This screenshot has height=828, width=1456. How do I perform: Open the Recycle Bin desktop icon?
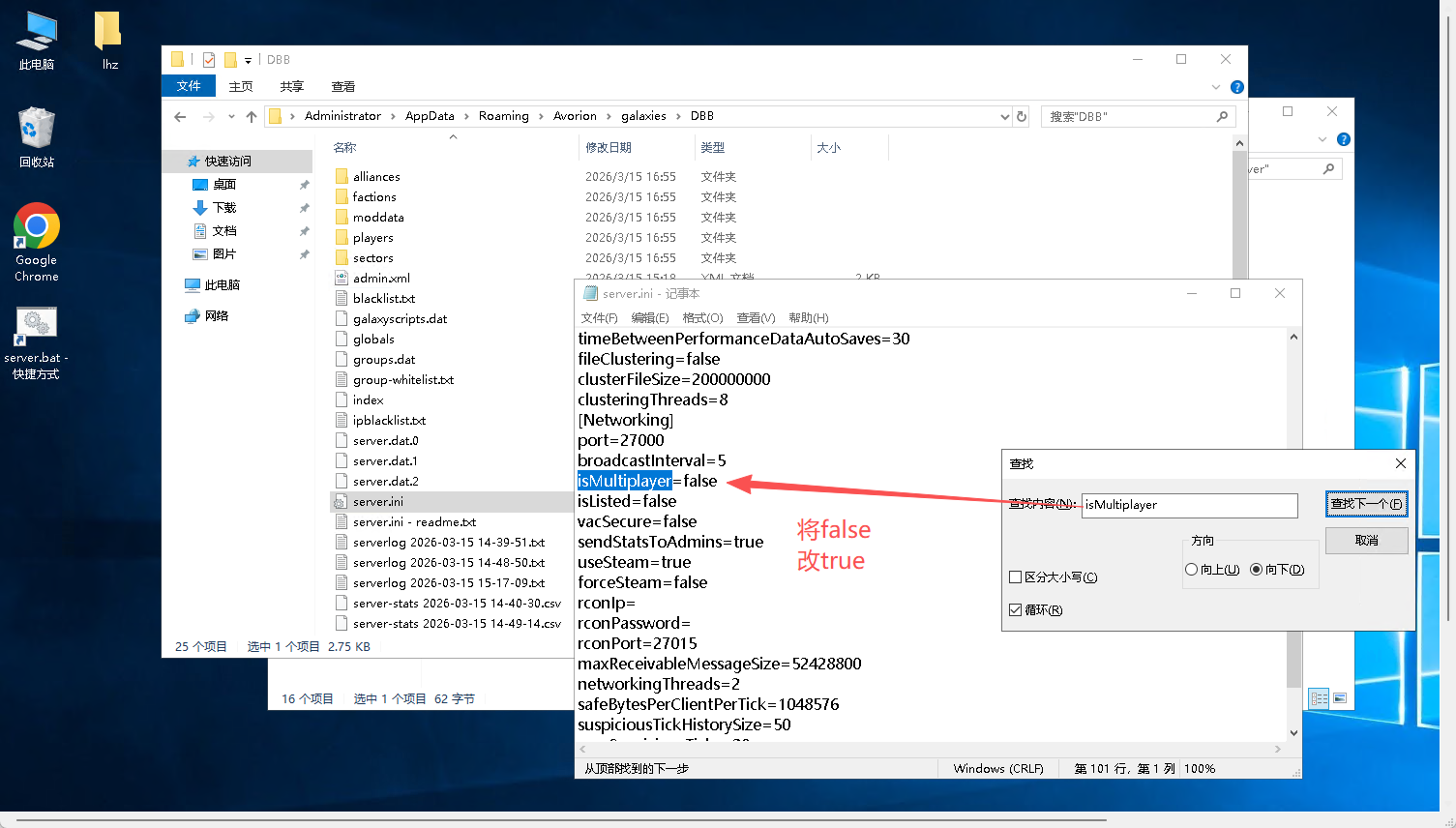pyautogui.click(x=37, y=130)
